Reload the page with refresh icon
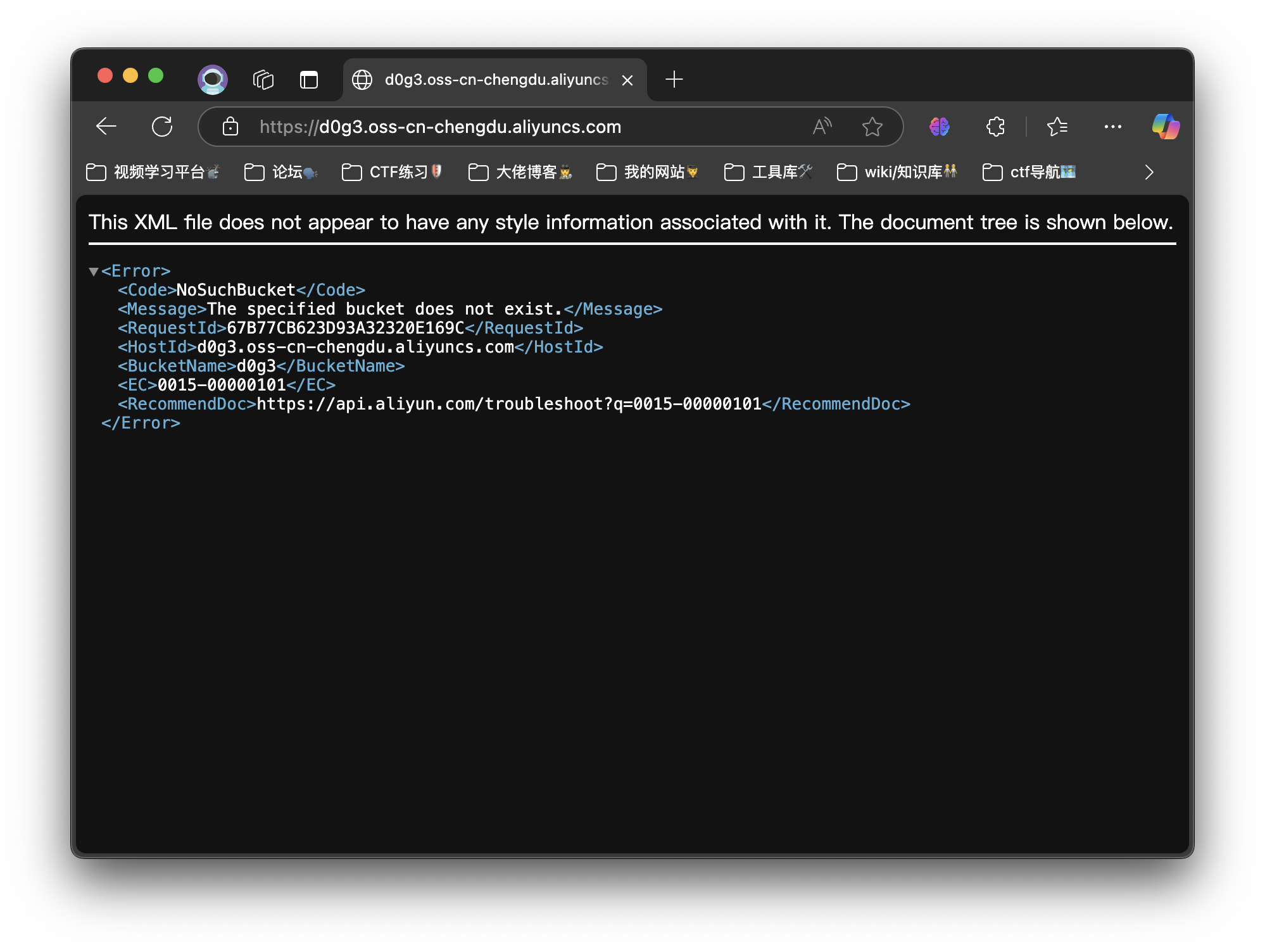The width and height of the screenshot is (1265, 952). coord(162,127)
